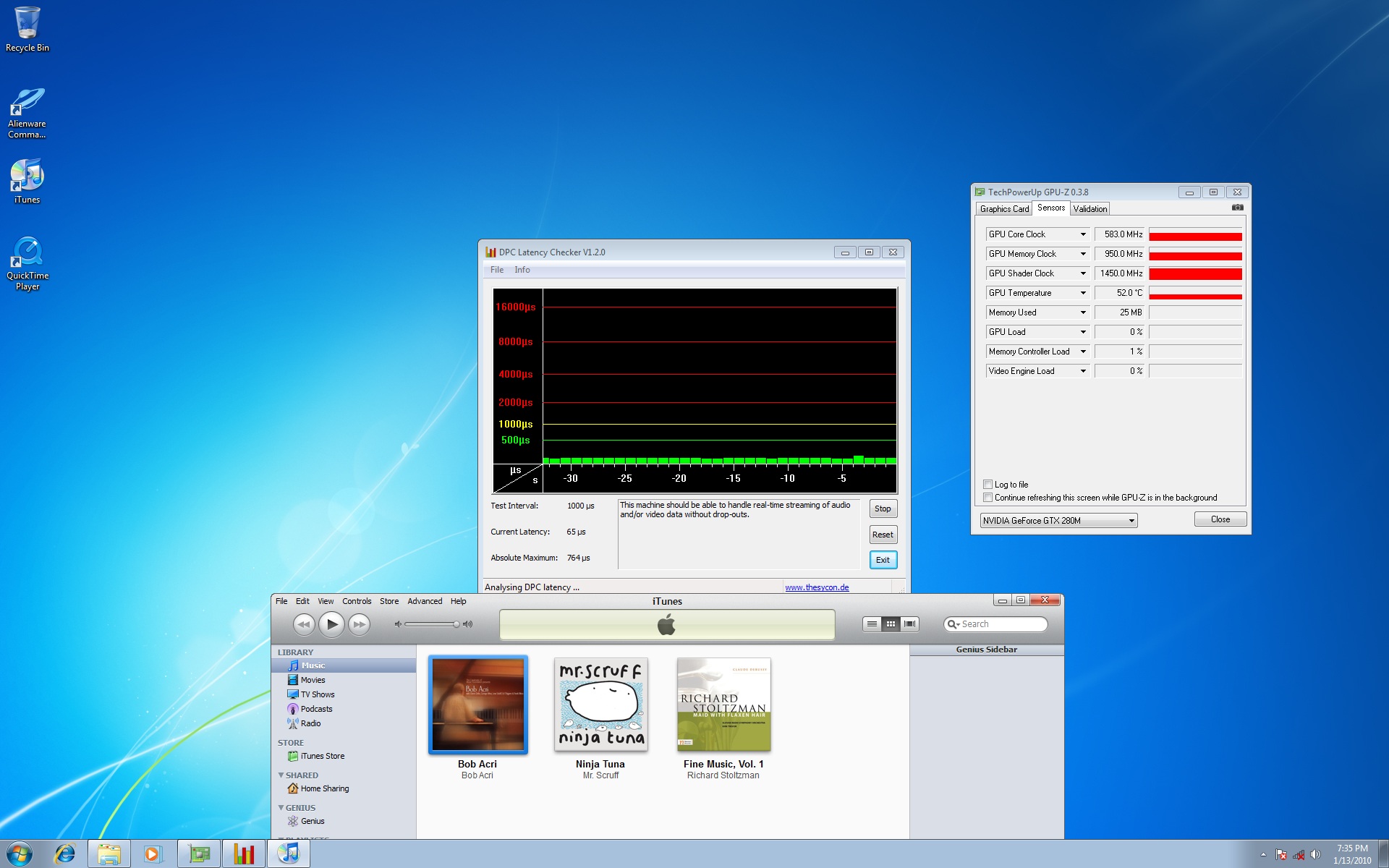Click the GPU-Z taskbar button
1389x868 pixels.
click(x=199, y=854)
